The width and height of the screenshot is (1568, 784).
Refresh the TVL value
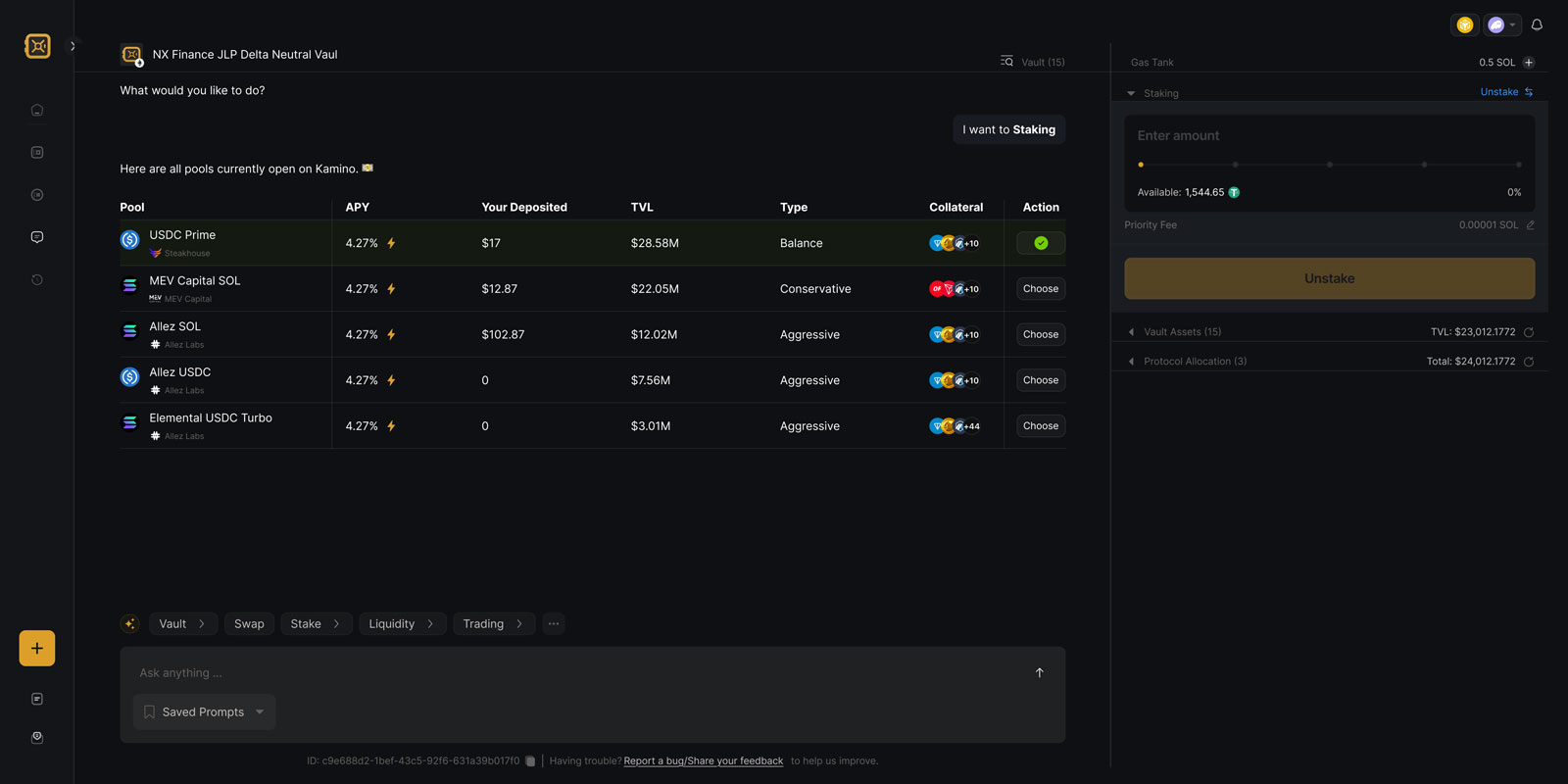point(1529,332)
